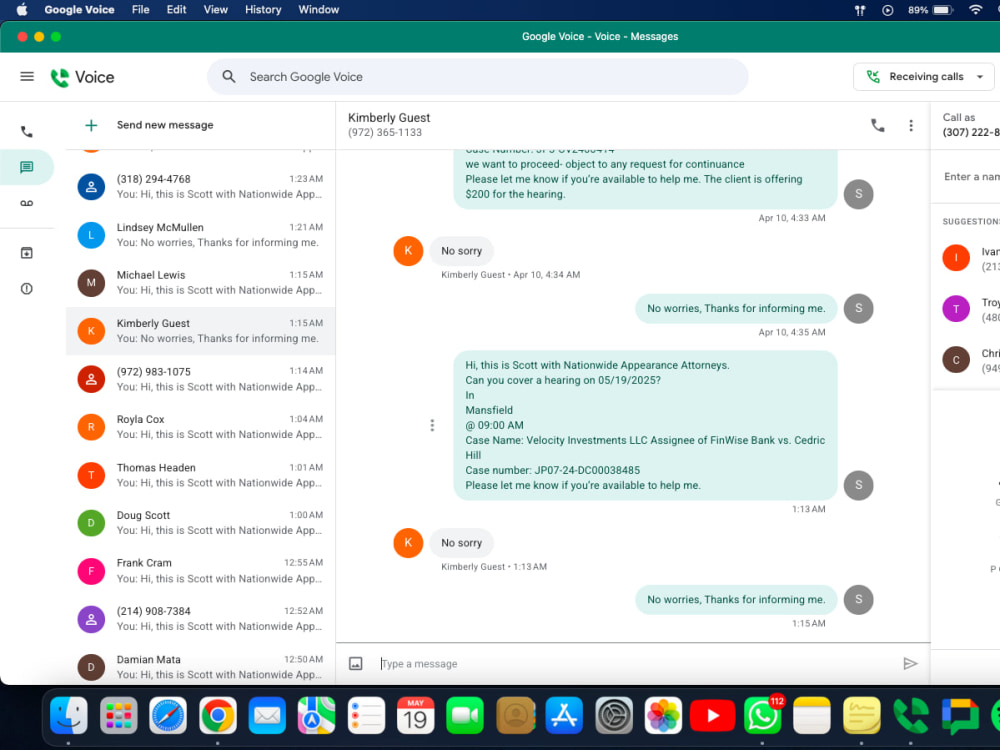Click the Wi-Fi status icon
Screen dimensions: 1000x750
pyautogui.click(x=974, y=10)
